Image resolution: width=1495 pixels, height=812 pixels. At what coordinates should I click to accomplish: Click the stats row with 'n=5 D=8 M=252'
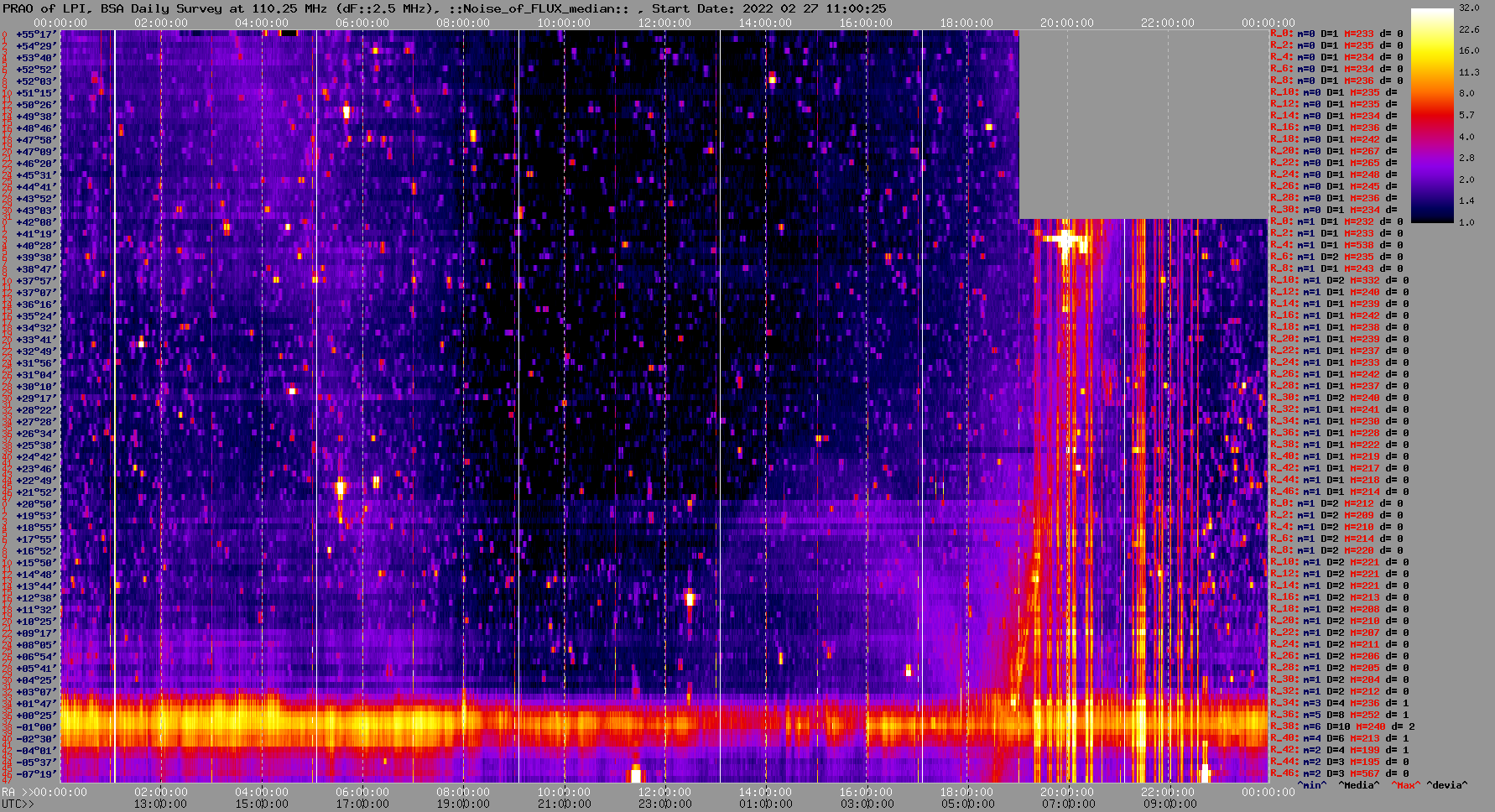click(1338, 715)
